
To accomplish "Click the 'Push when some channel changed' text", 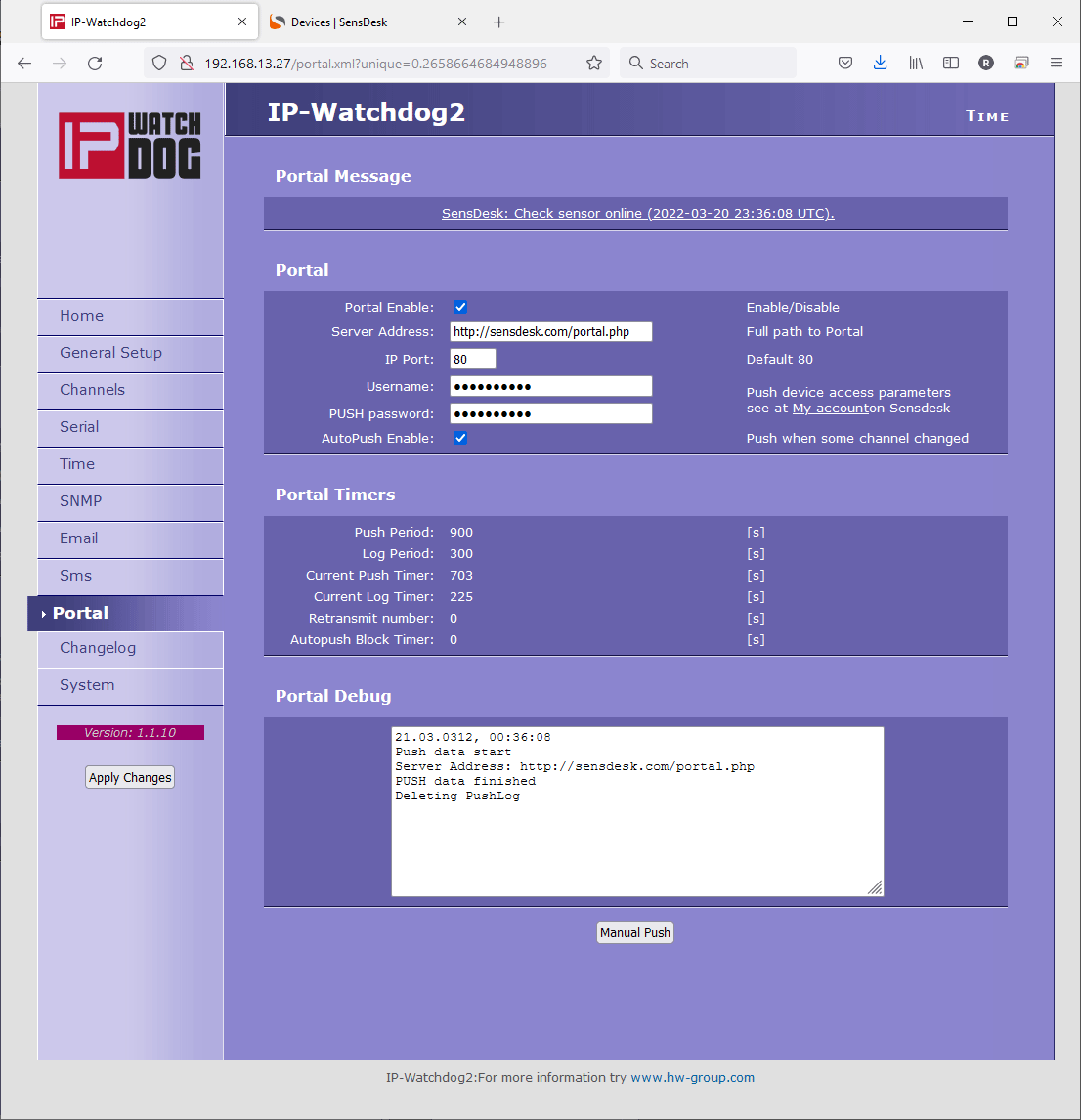I will [x=857, y=438].
